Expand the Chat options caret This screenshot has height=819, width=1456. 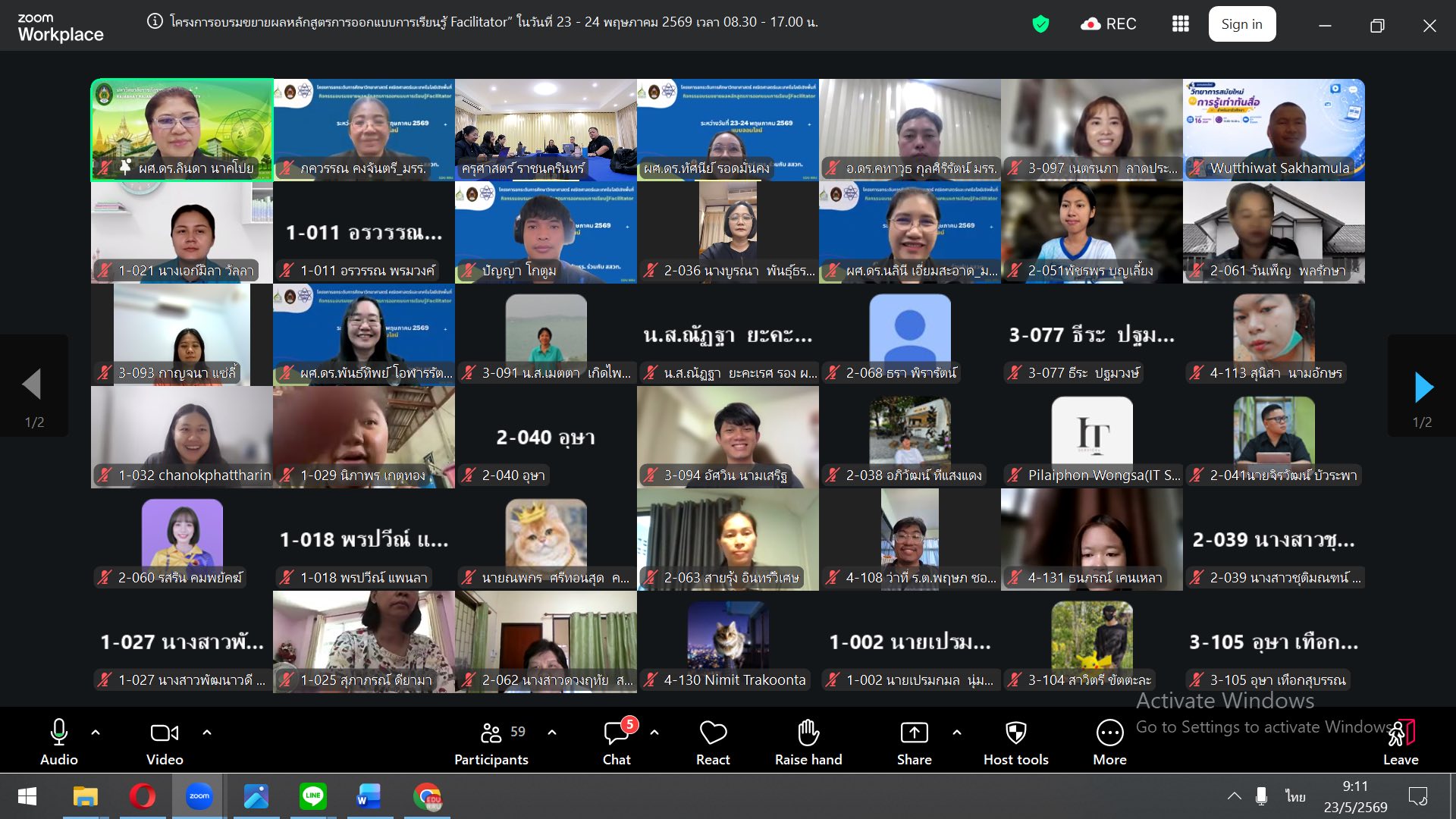coord(654,733)
